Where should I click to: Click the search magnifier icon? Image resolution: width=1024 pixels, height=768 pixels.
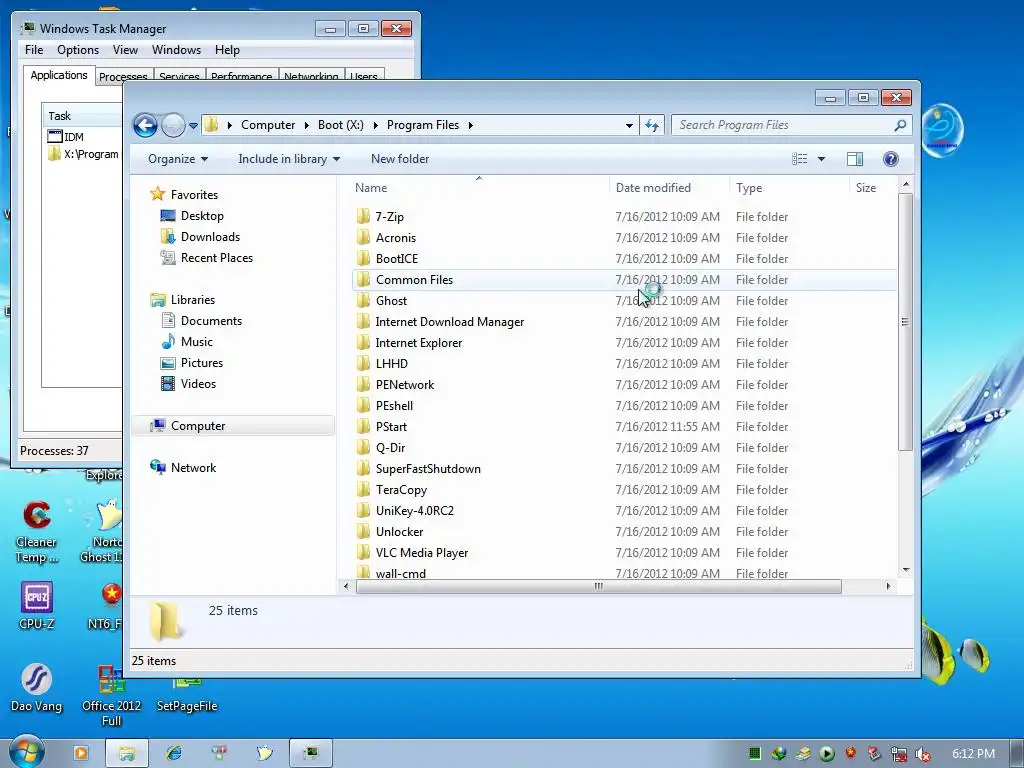coord(901,125)
